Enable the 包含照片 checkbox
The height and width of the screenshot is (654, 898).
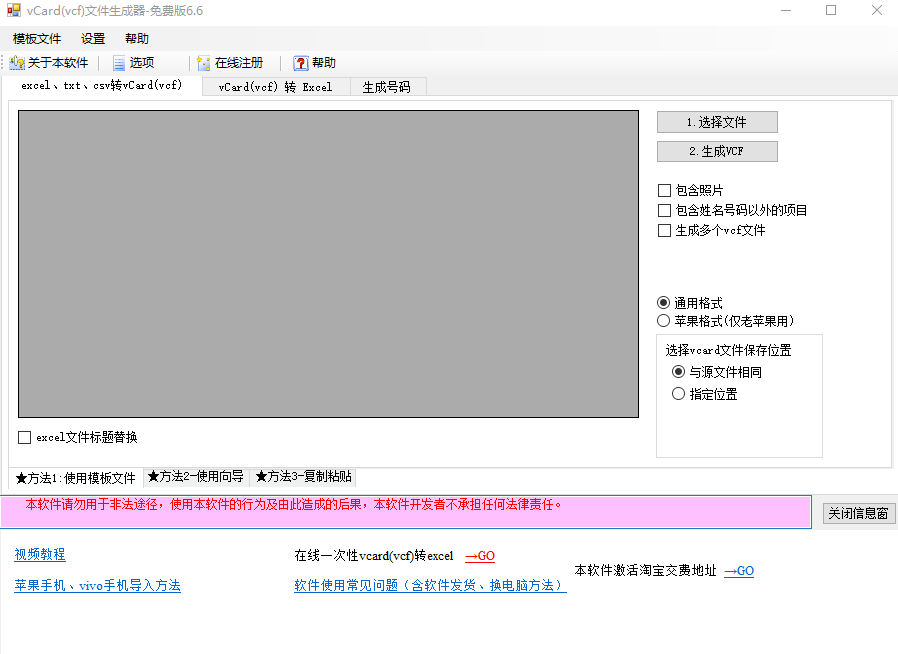click(665, 190)
